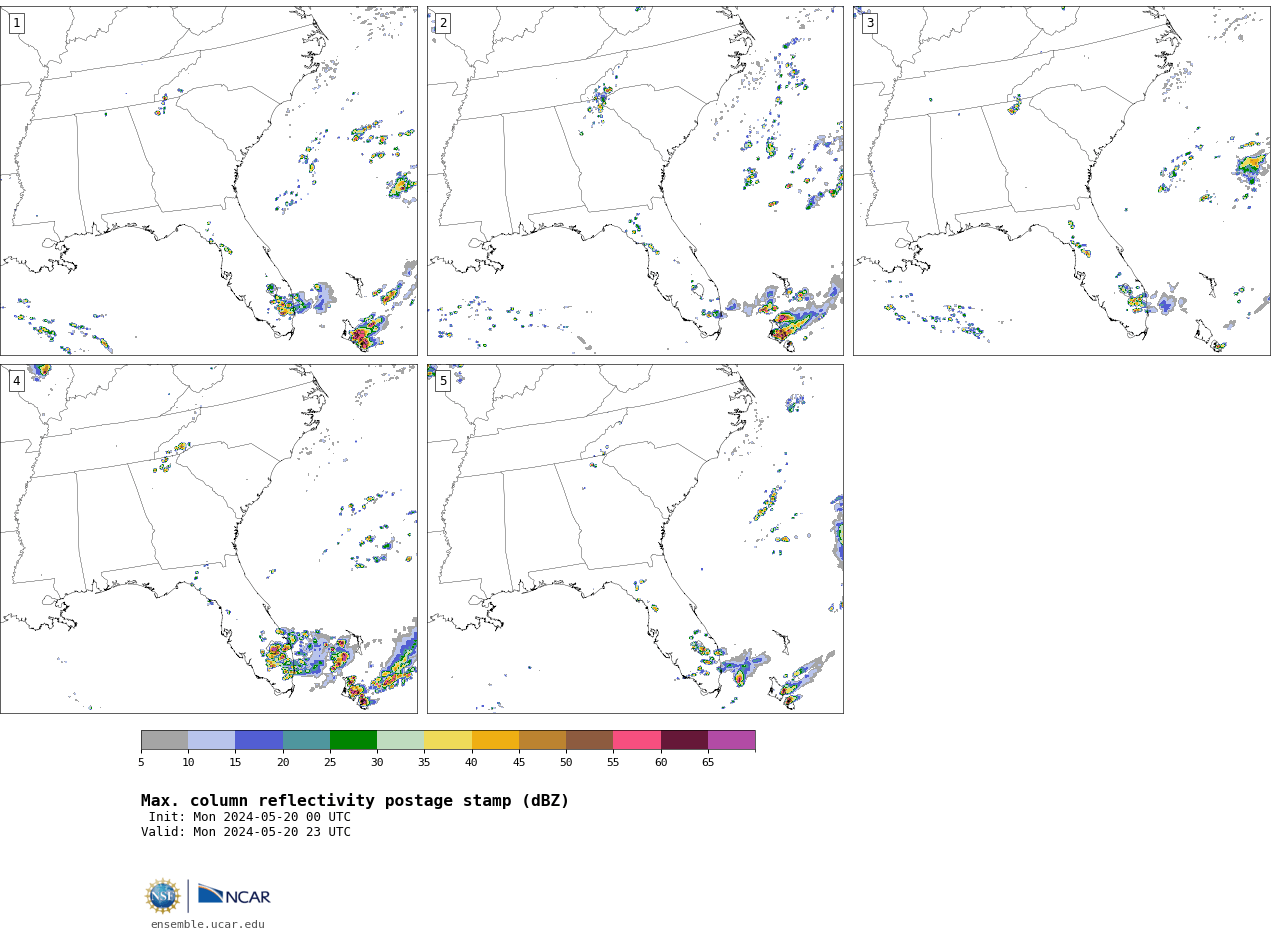The image size is (1280, 936).
Task: Click the orange 40-45 dBZ swatch
Action: (495, 740)
